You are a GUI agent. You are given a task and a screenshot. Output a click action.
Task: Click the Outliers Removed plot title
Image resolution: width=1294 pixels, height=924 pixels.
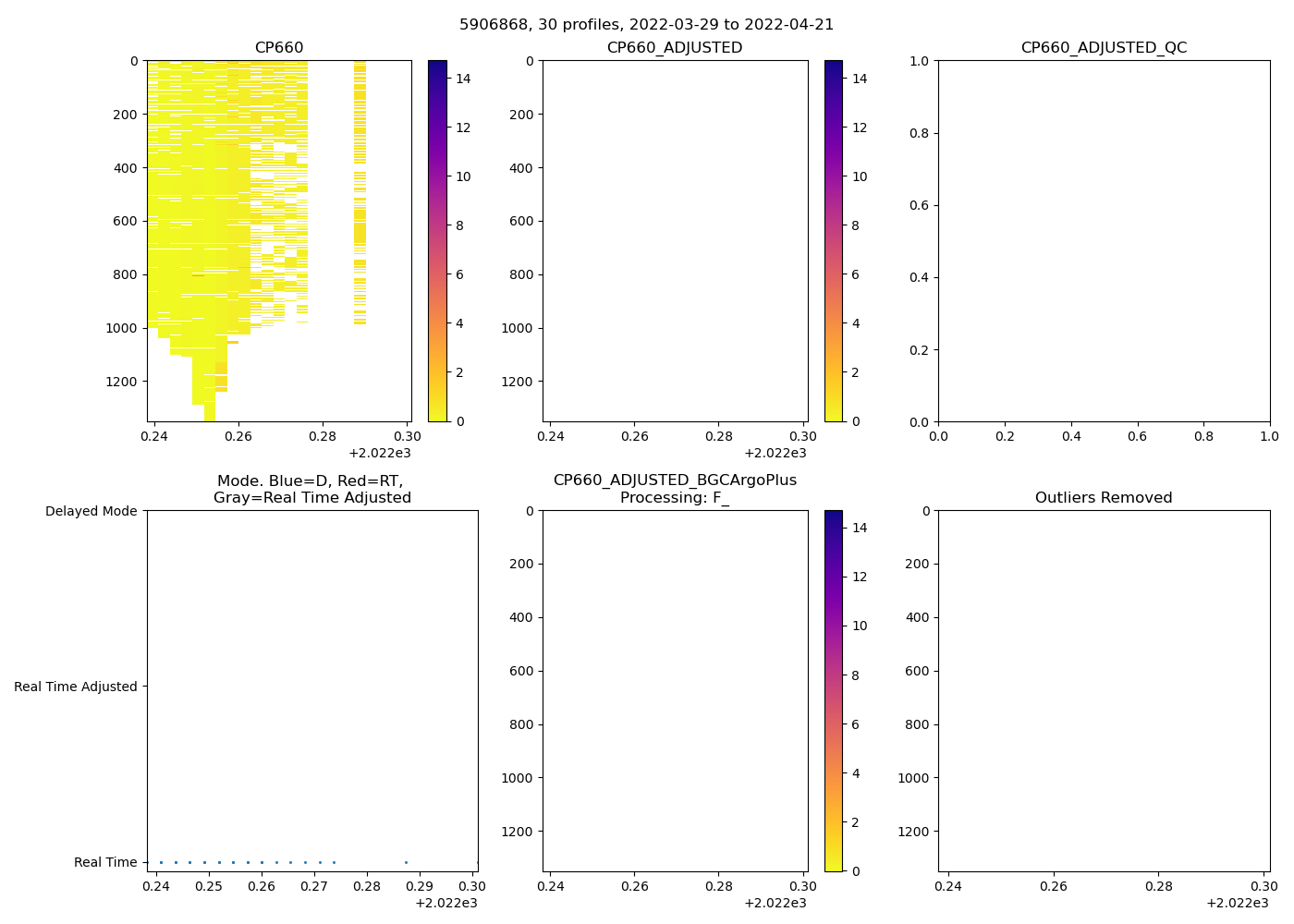click(x=1104, y=498)
